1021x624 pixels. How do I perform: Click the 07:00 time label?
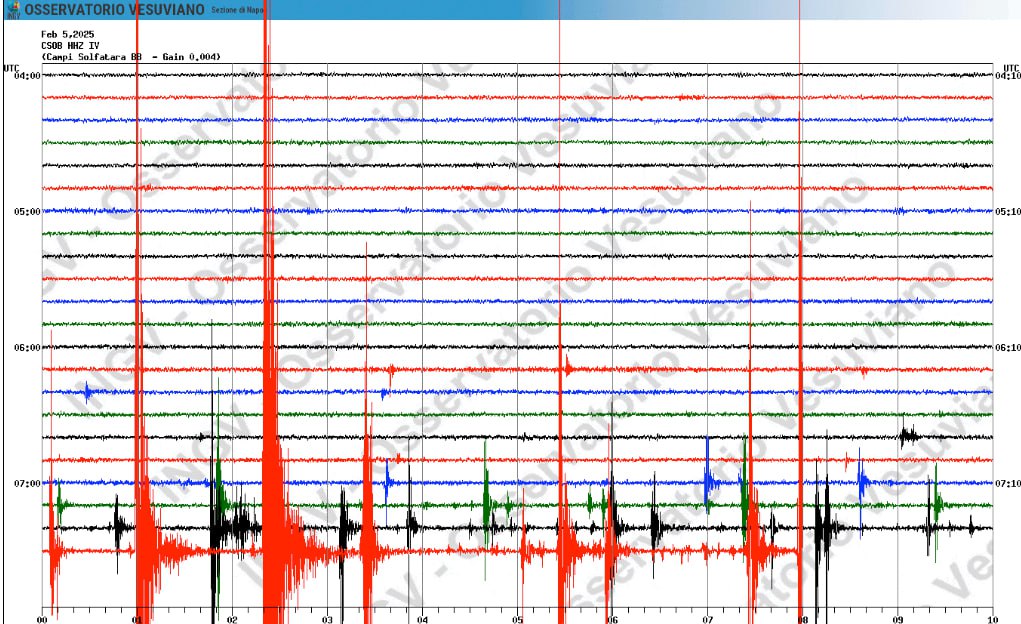click(27, 483)
